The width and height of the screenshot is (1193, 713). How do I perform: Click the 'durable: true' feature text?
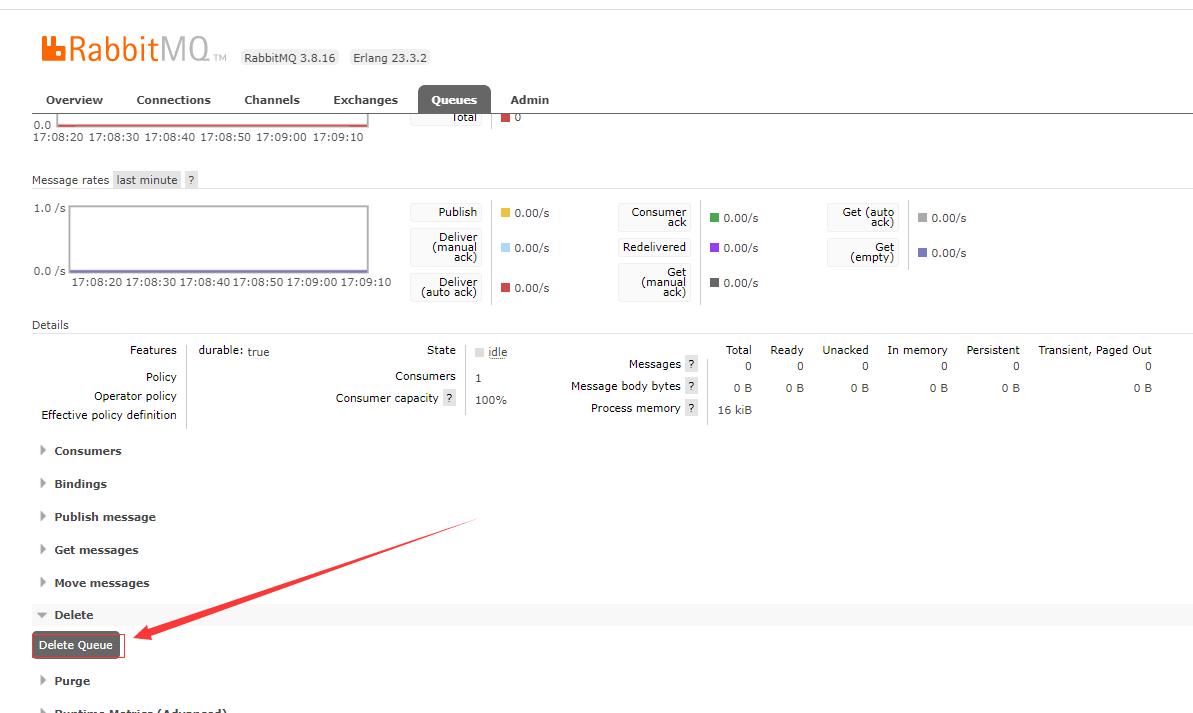point(234,351)
